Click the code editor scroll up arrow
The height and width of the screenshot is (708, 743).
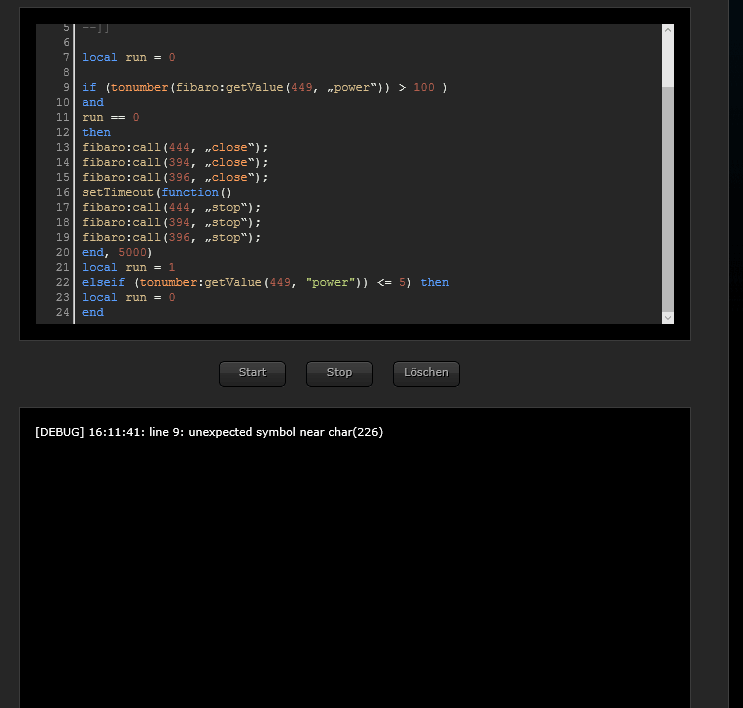click(x=667, y=31)
